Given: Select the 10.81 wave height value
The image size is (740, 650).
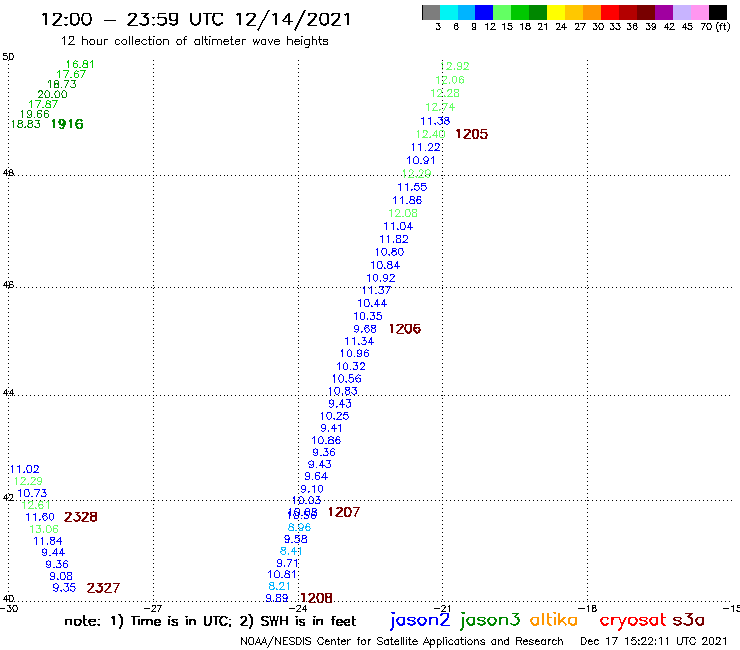Looking at the screenshot, I should pos(282,574).
